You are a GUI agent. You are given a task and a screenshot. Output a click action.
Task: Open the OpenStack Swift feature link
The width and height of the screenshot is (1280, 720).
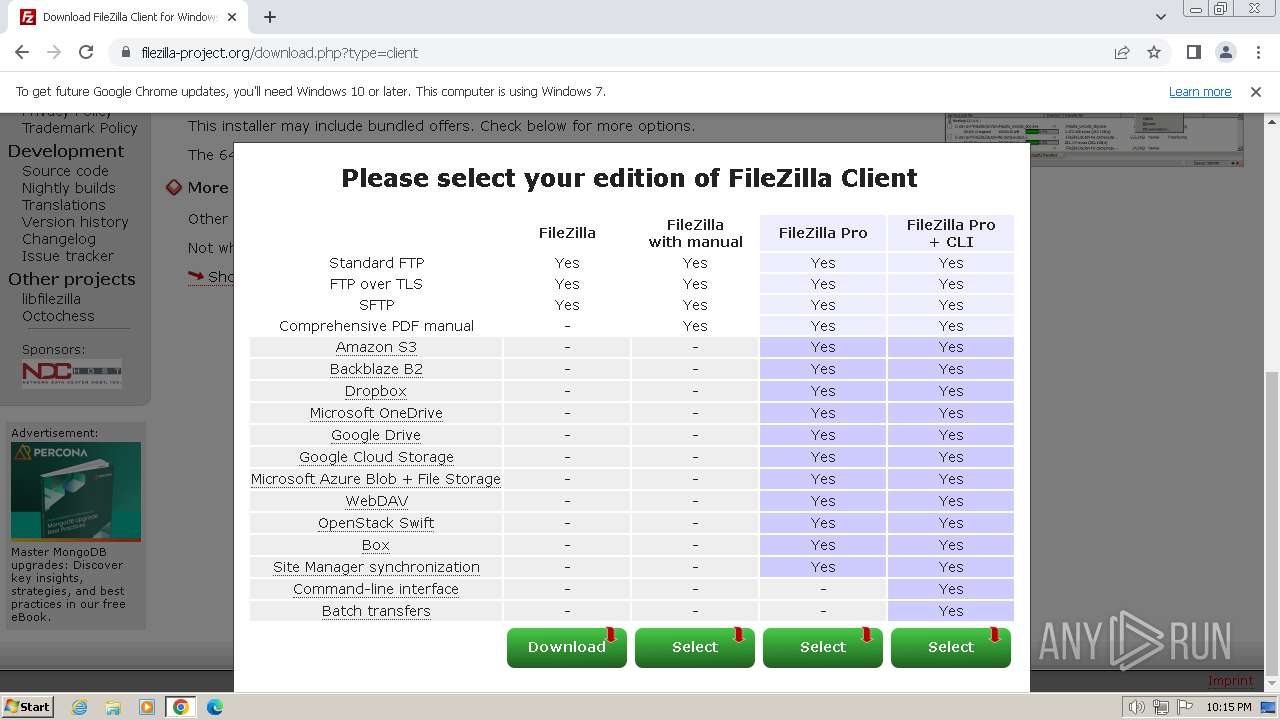pos(376,523)
